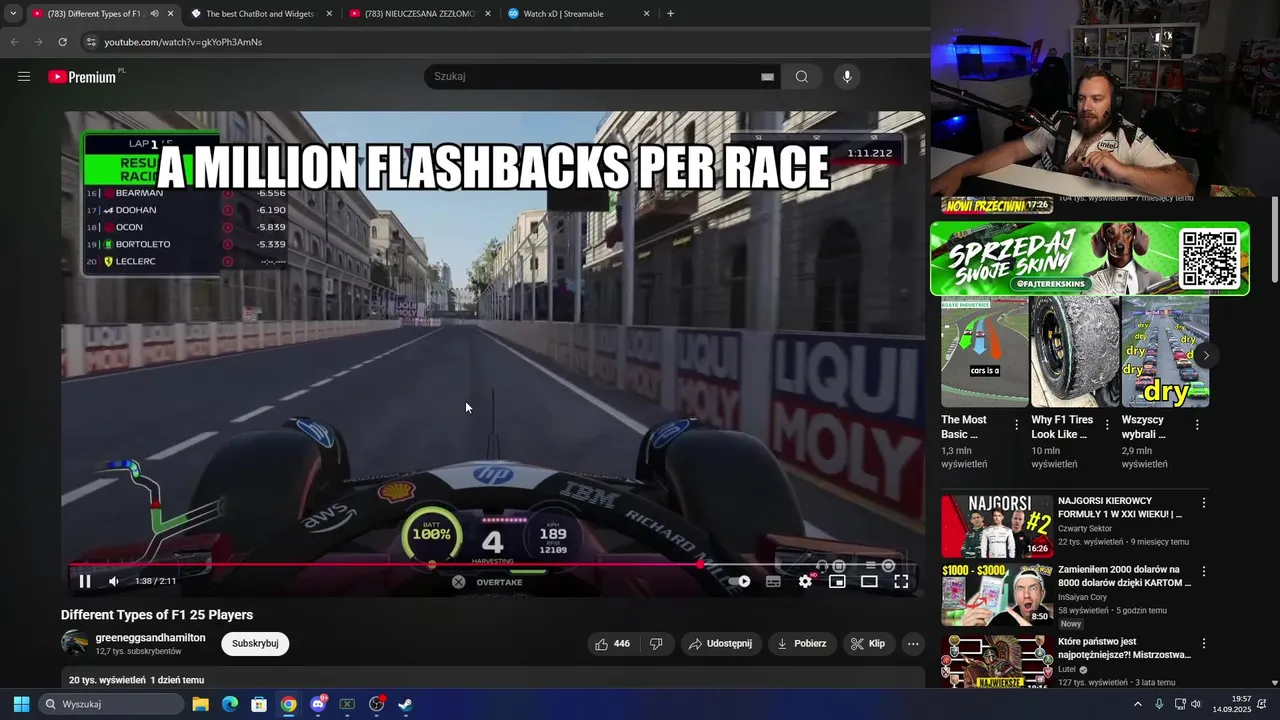Image resolution: width=1280 pixels, height=720 pixels.
Task: Subscribe with the Subskrybuj button
Action: tap(255, 644)
